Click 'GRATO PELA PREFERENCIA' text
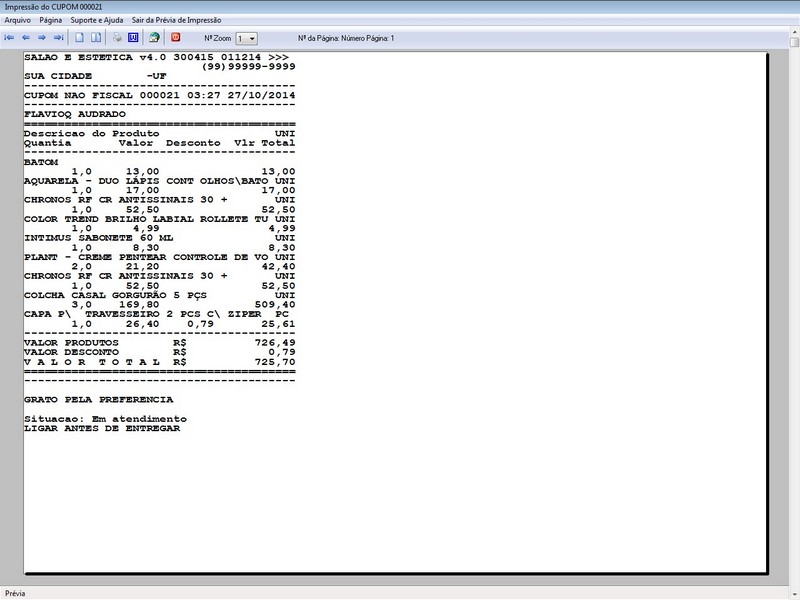Image resolution: width=800 pixels, height=600 pixels. [x=98, y=399]
